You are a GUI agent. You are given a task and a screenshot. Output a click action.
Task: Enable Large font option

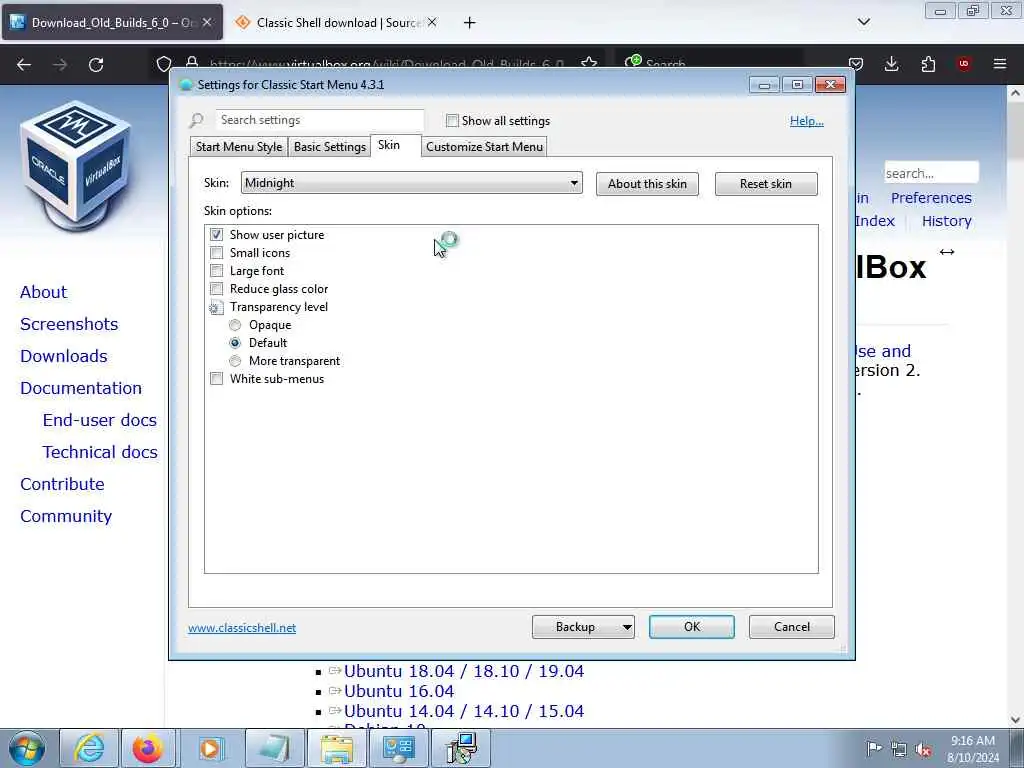tap(216, 270)
